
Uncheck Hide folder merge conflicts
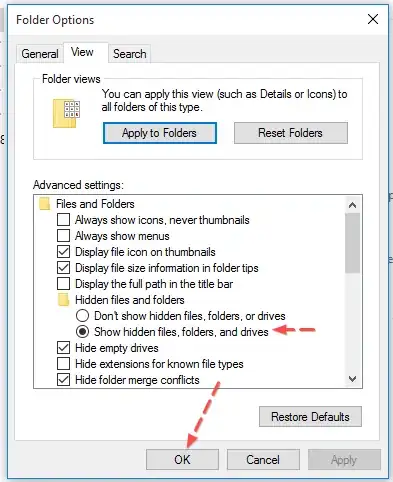tap(63, 380)
